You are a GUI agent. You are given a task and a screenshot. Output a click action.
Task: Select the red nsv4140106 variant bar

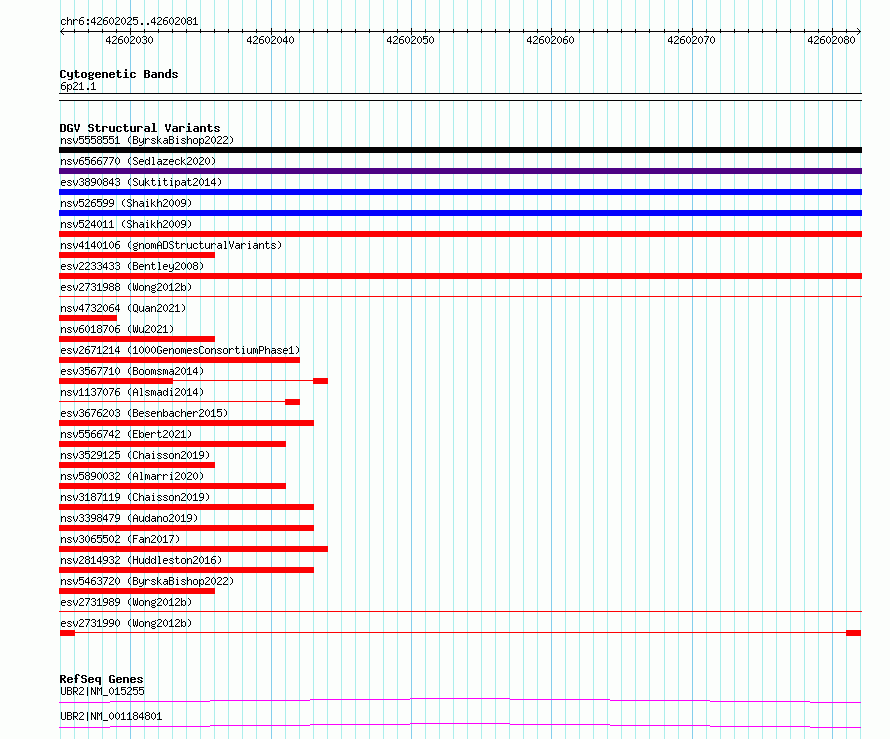point(137,255)
